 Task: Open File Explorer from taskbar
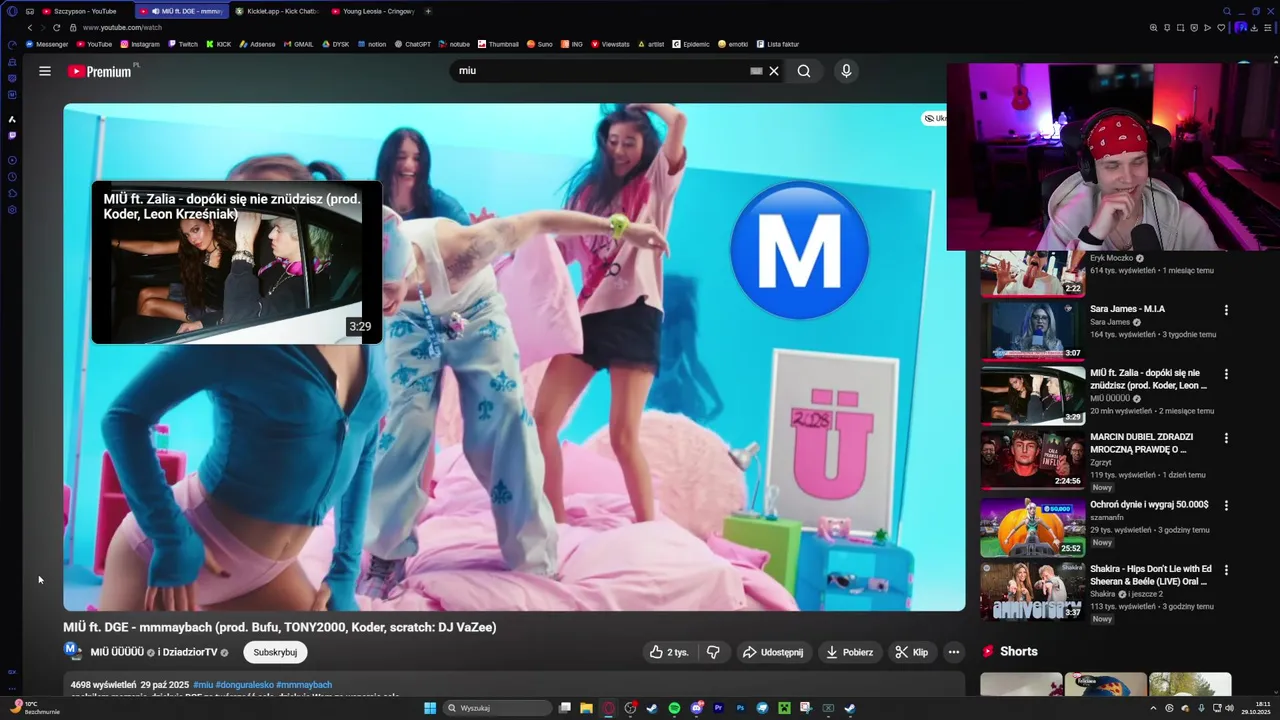(x=586, y=708)
